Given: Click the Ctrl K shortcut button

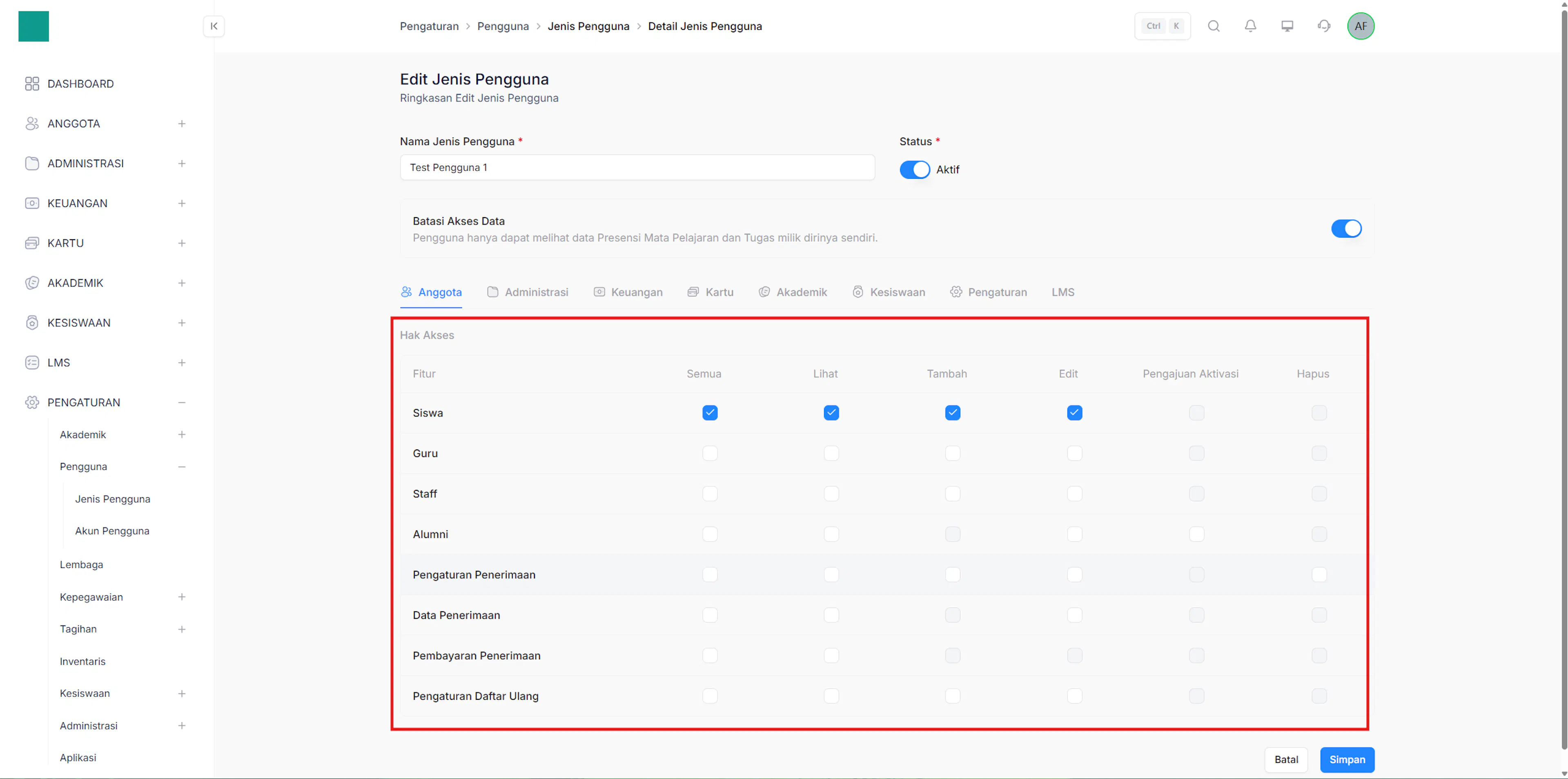Looking at the screenshot, I should click(1163, 26).
